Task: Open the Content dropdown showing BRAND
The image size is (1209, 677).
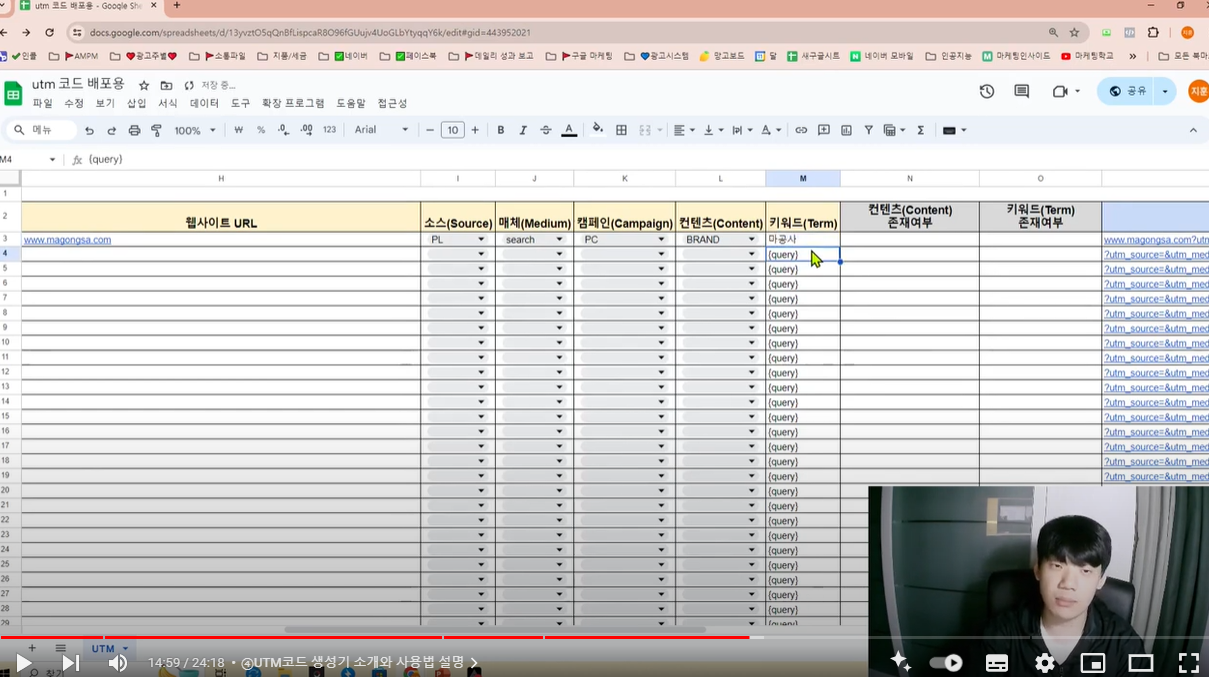Action: (x=720, y=239)
